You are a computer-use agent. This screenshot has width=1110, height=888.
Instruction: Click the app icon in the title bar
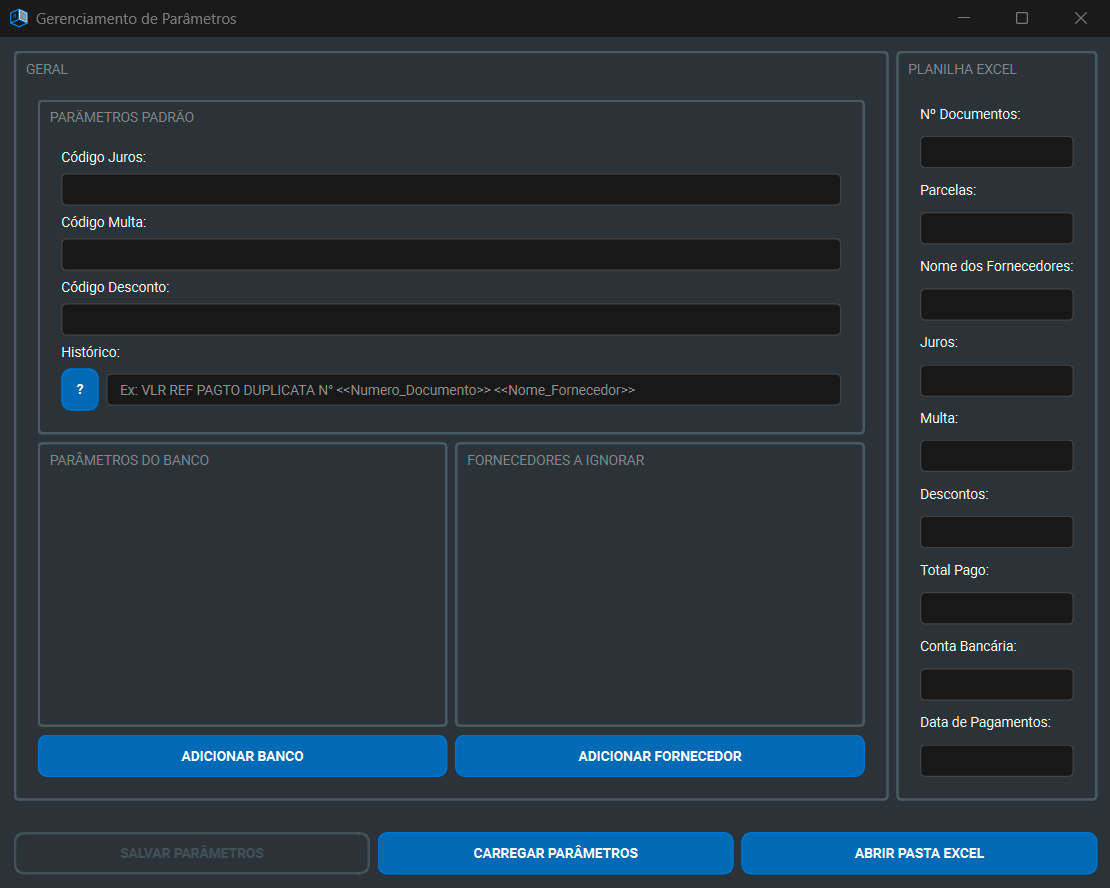18,18
